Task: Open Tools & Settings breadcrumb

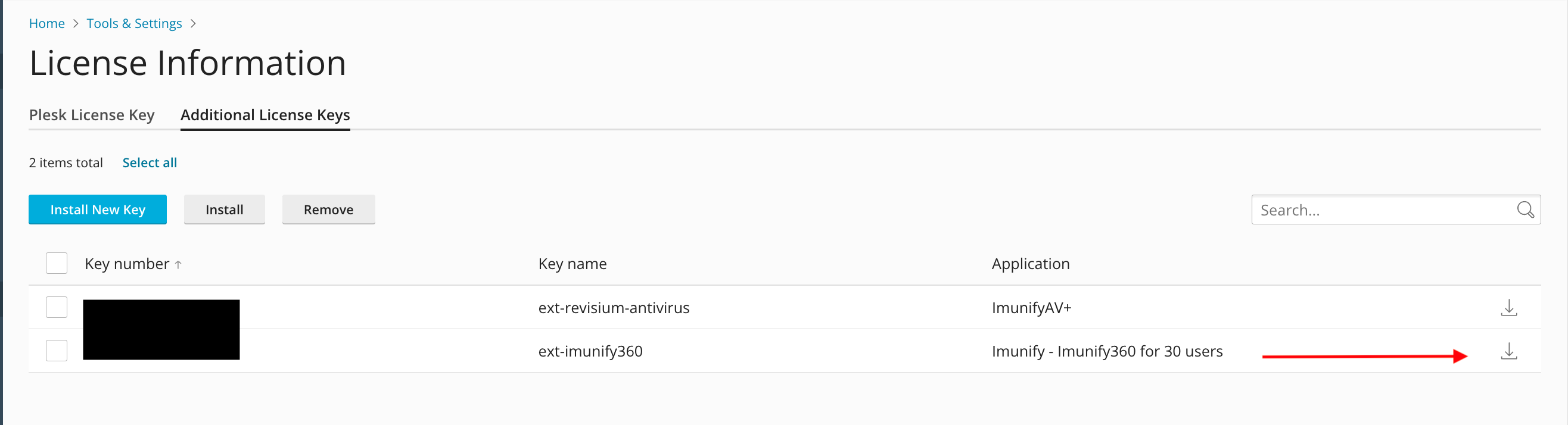Action: click(x=134, y=23)
